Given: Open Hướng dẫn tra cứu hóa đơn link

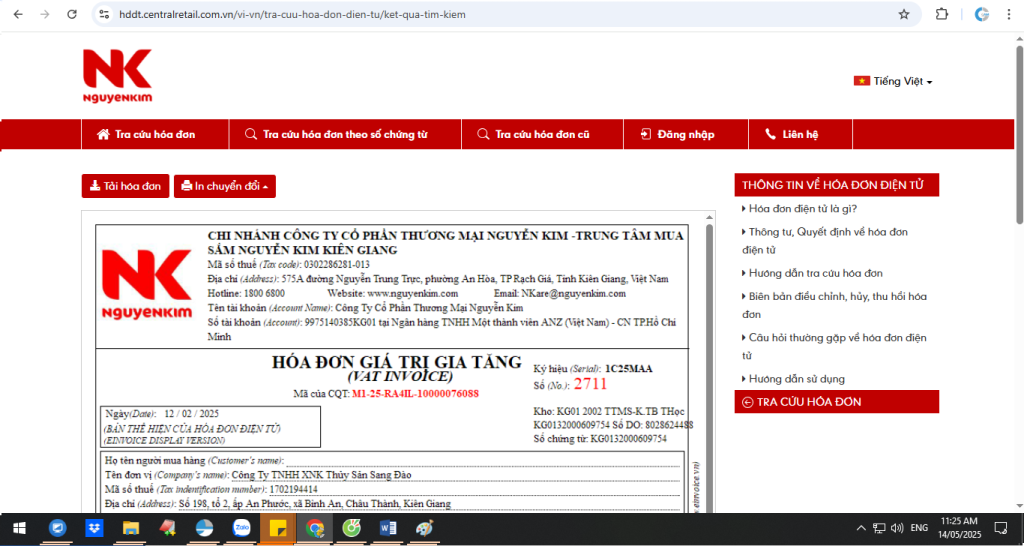Looking at the screenshot, I should click(815, 273).
